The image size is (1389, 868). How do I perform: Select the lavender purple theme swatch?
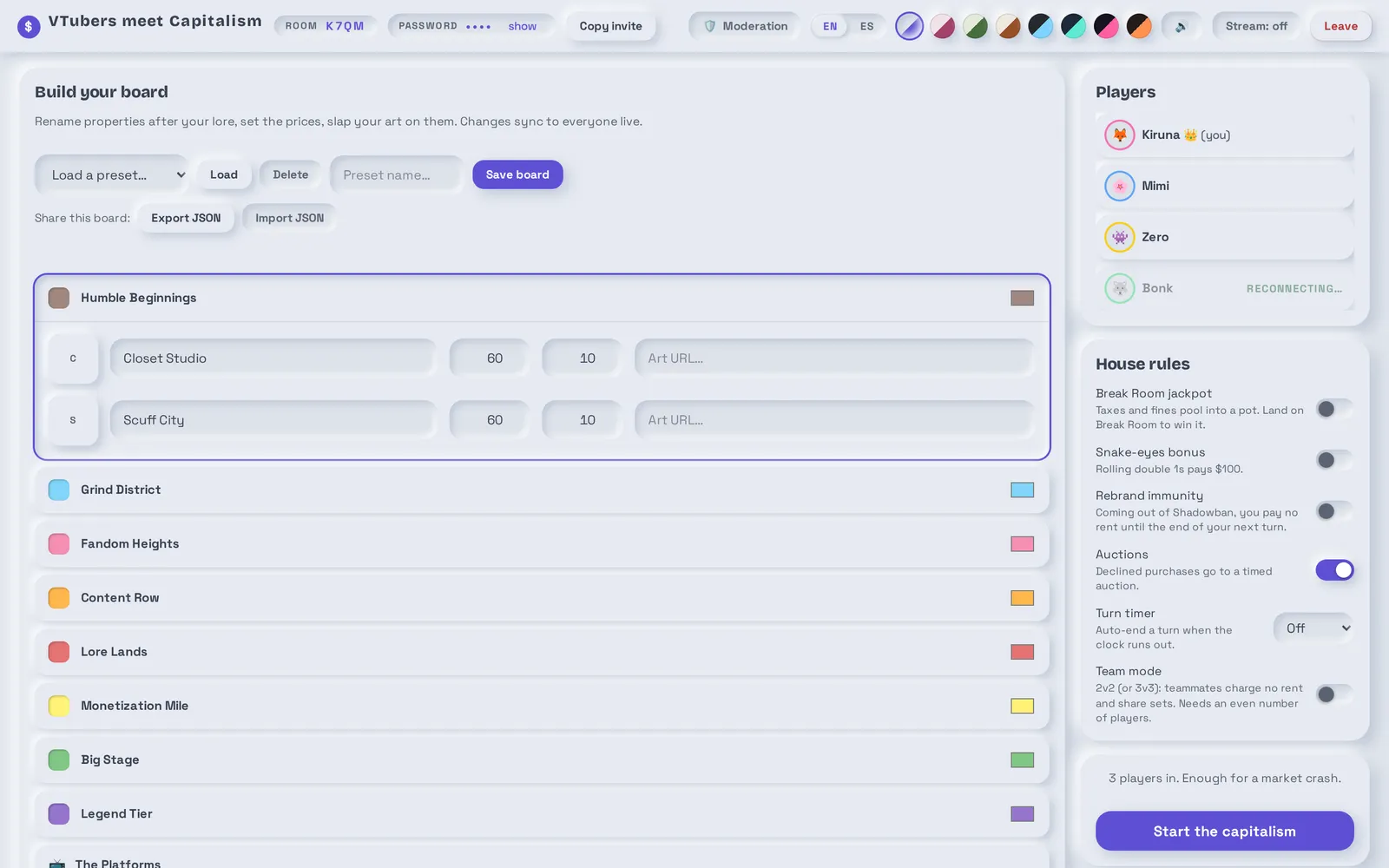909,26
